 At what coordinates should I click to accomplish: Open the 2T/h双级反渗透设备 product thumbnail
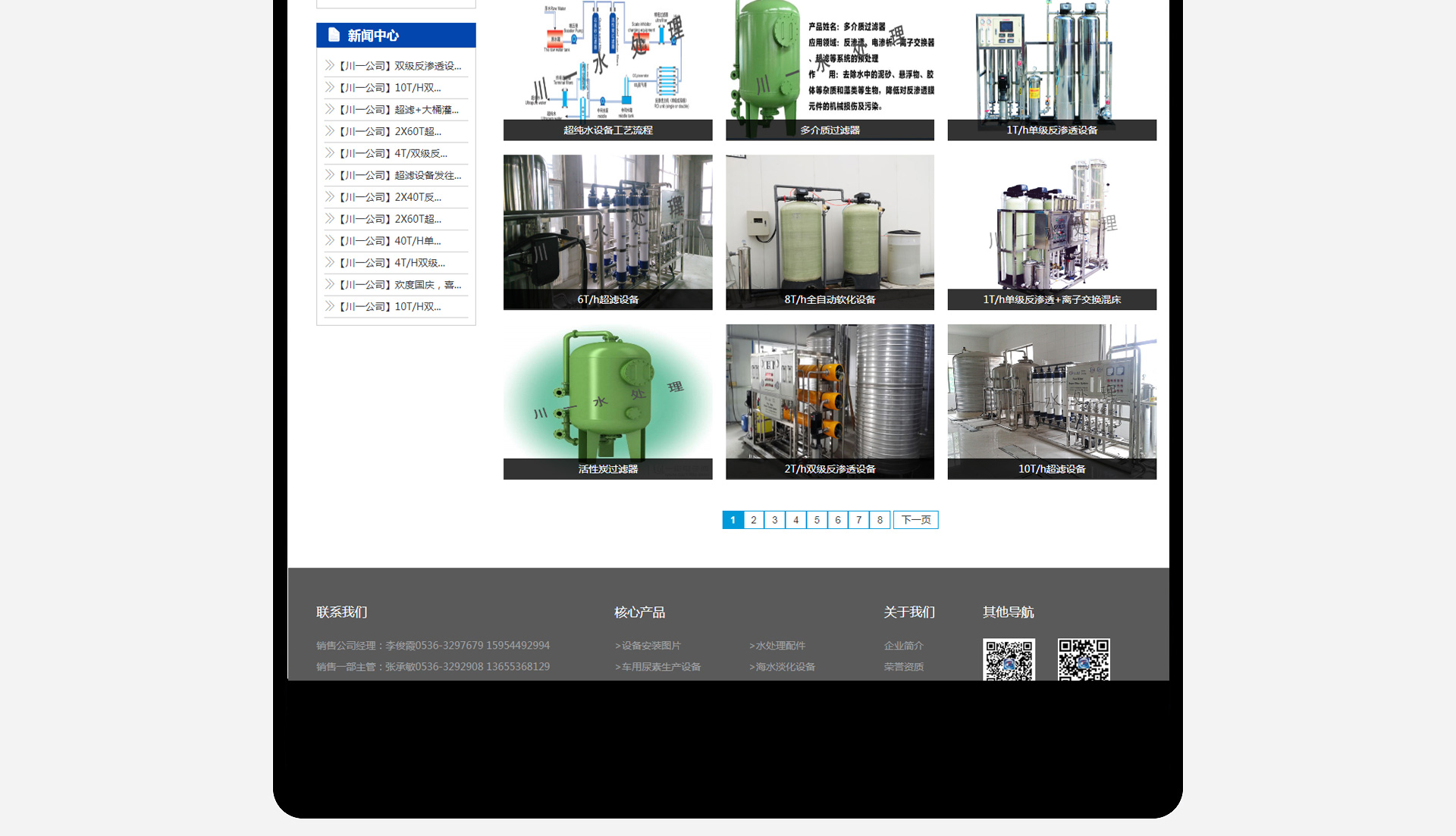tap(830, 402)
